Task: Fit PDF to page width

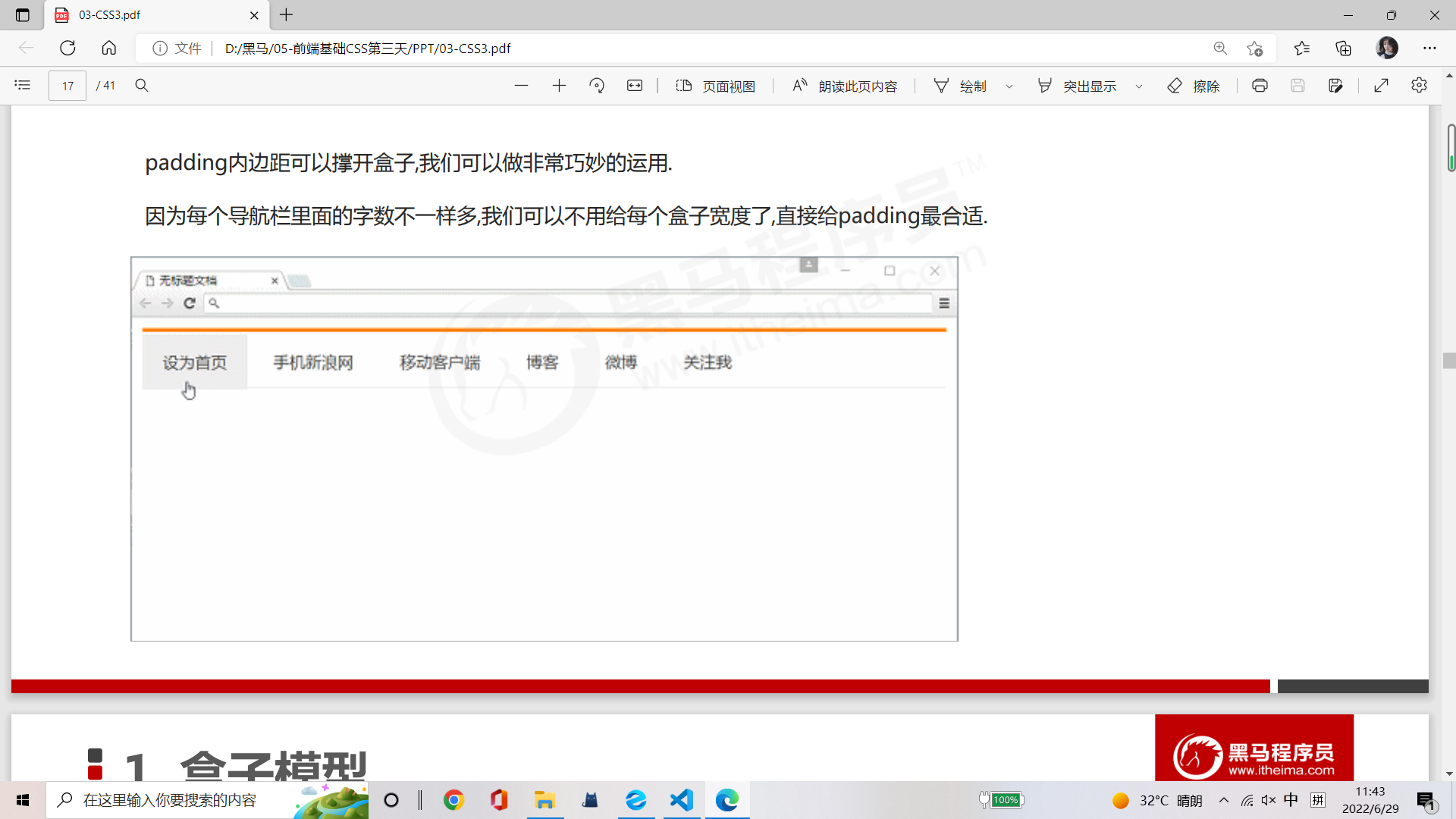Action: 635,86
